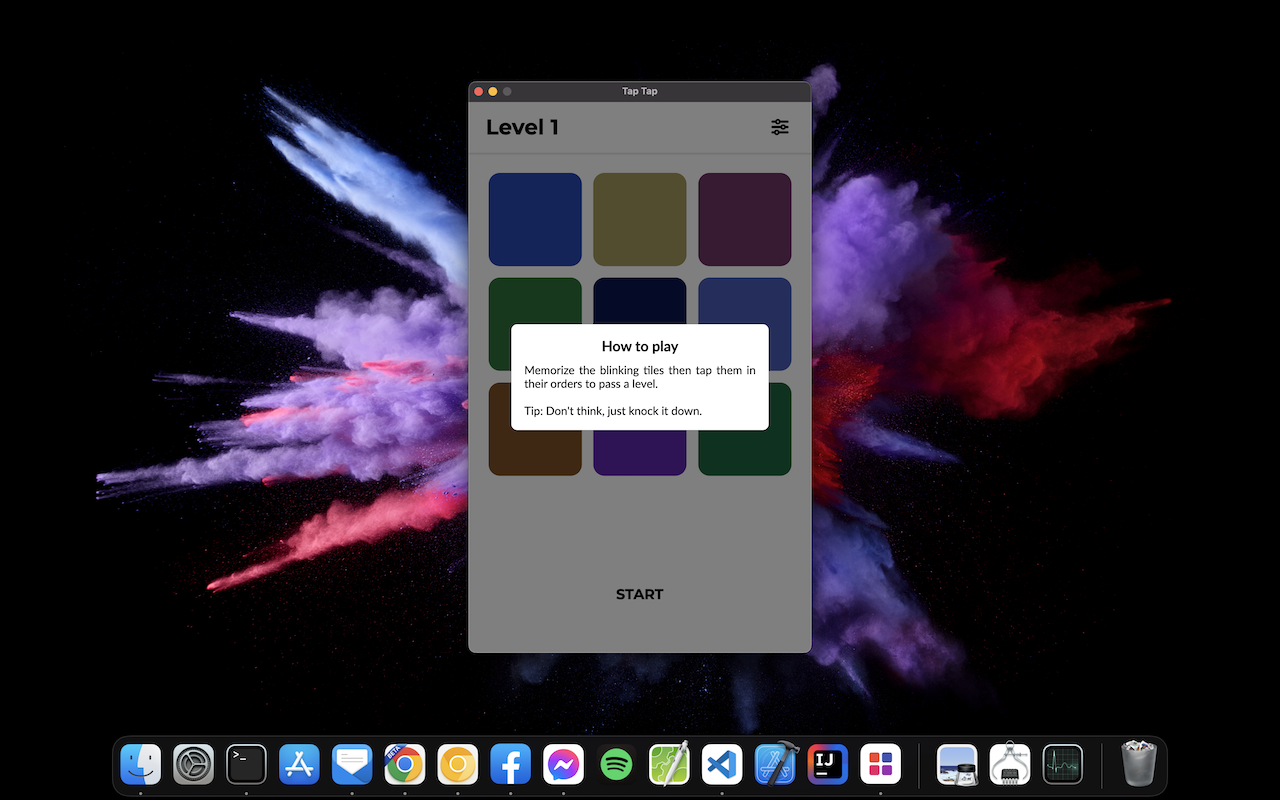Open Facebook from the dock
The height and width of the screenshot is (800, 1280).
click(510, 766)
